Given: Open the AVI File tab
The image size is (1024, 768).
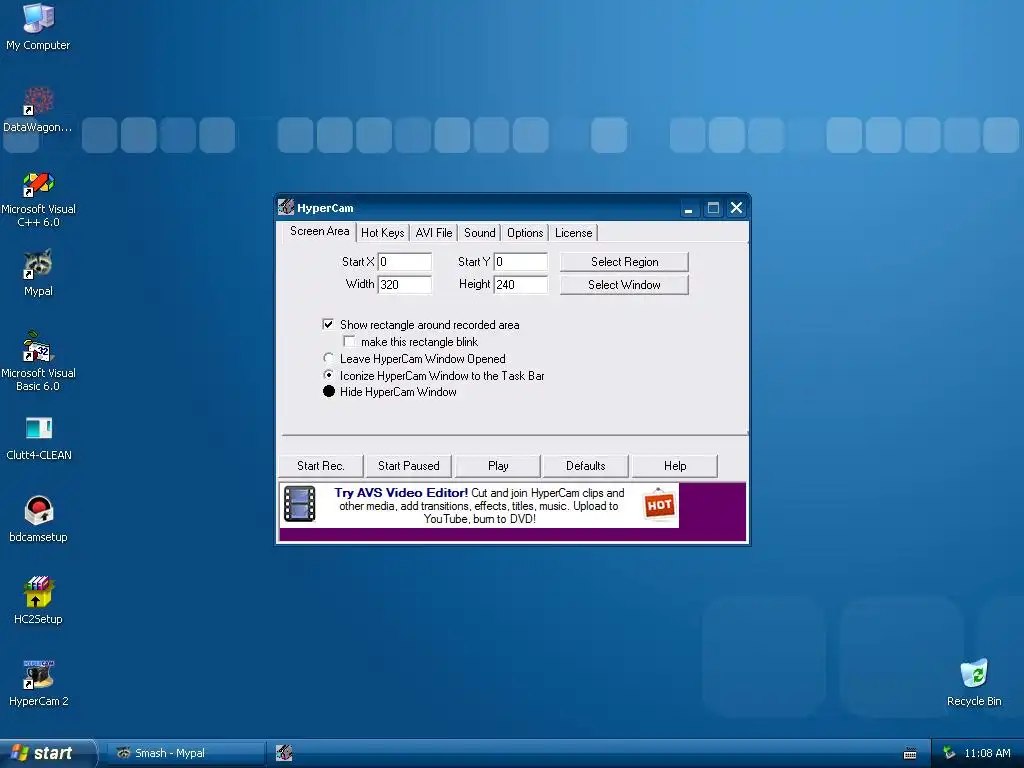Looking at the screenshot, I should pyautogui.click(x=434, y=233).
